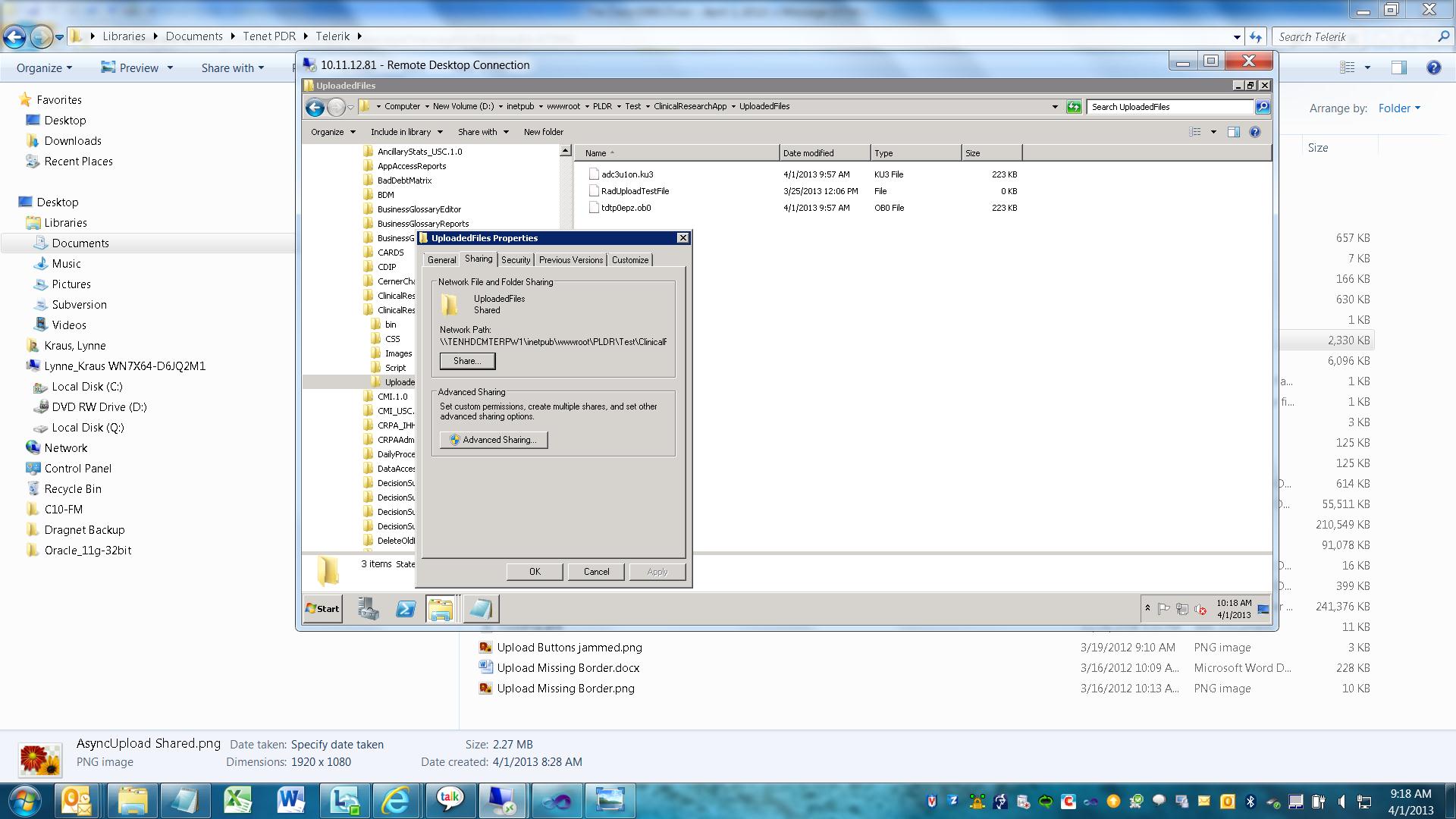Screen dimensions: 1456x819
Task: Open Lync from the Windows 7 taskbar
Action: click(344, 801)
